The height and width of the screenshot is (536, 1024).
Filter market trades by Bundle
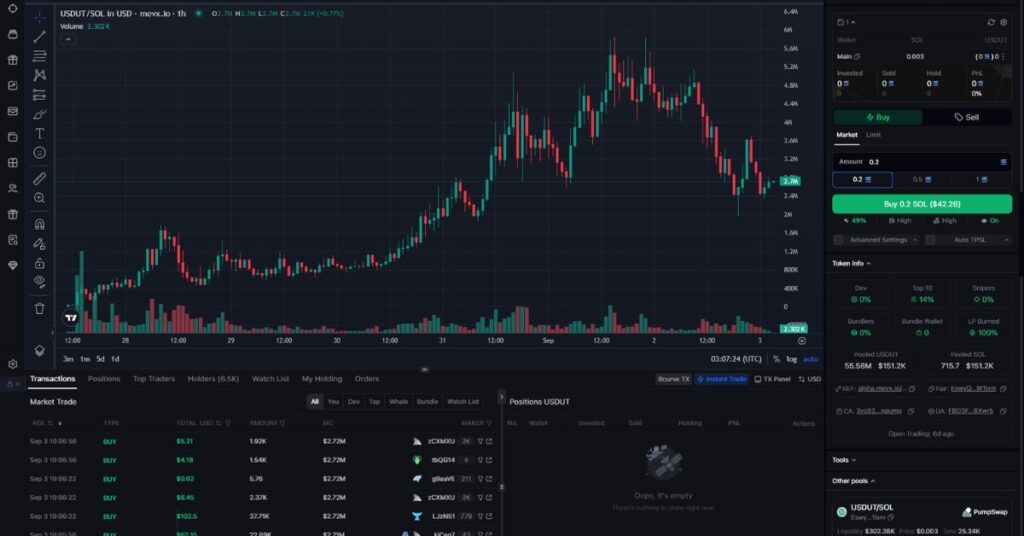[427, 402]
